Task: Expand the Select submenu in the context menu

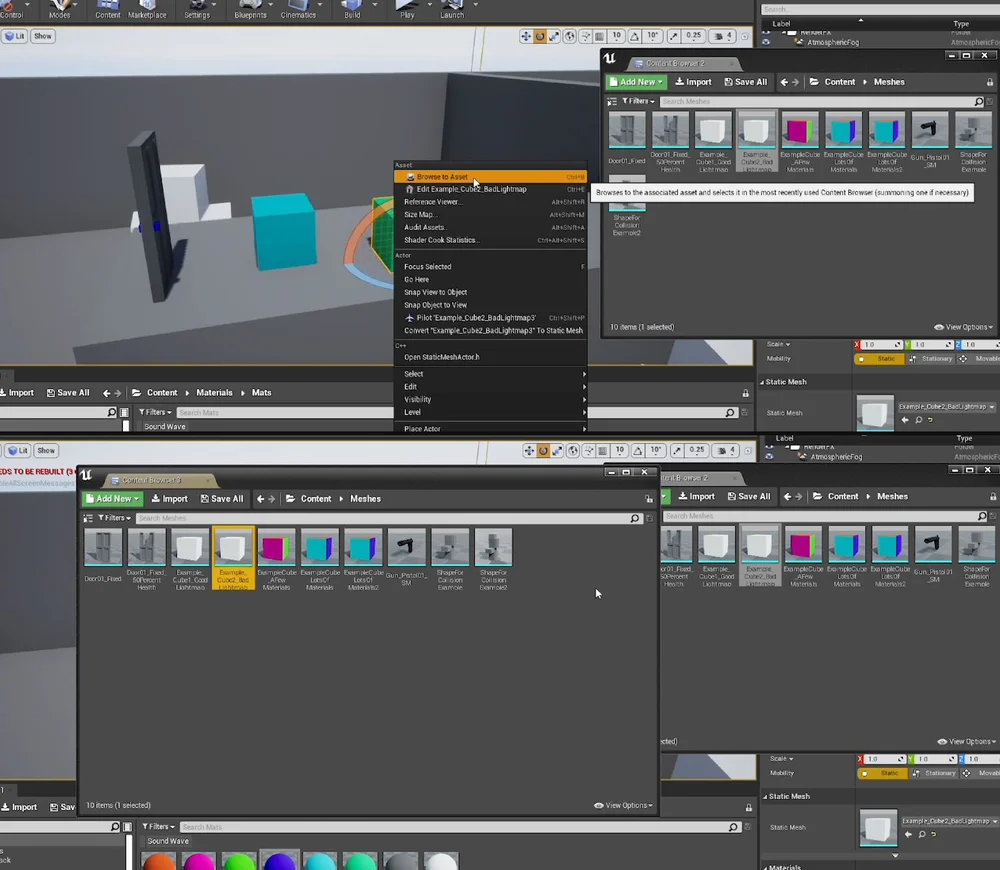Action: 415,373
